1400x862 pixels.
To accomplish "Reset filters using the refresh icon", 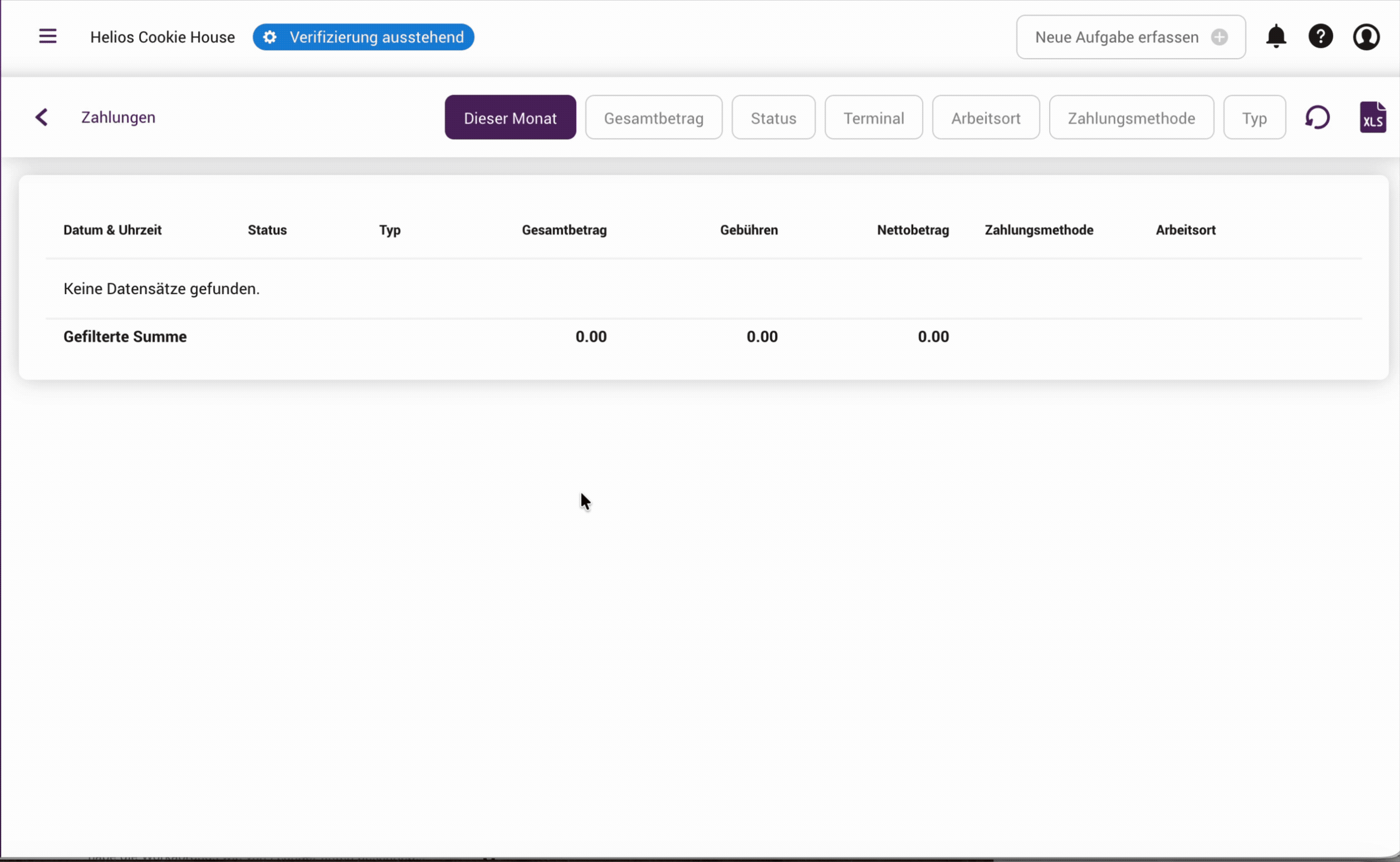I will tap(1319, 117).
